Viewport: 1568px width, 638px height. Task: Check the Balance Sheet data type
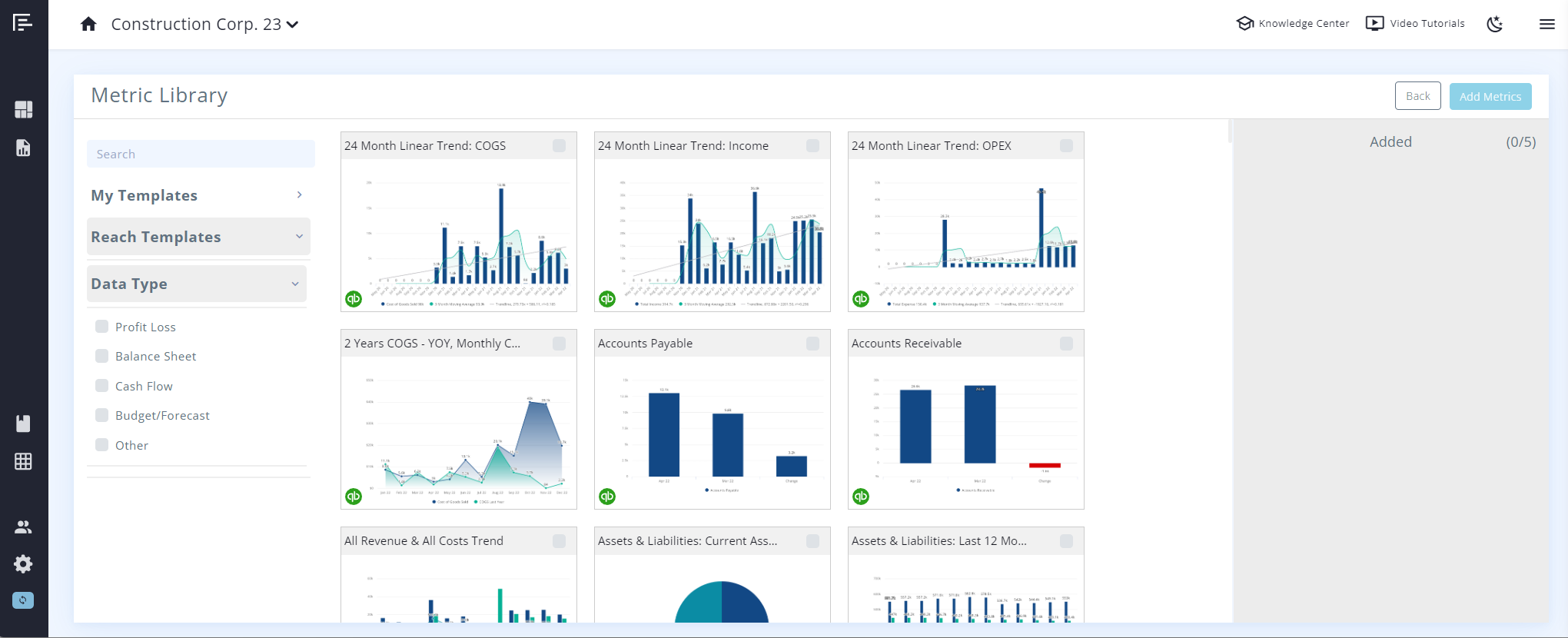tap(101, 356)
